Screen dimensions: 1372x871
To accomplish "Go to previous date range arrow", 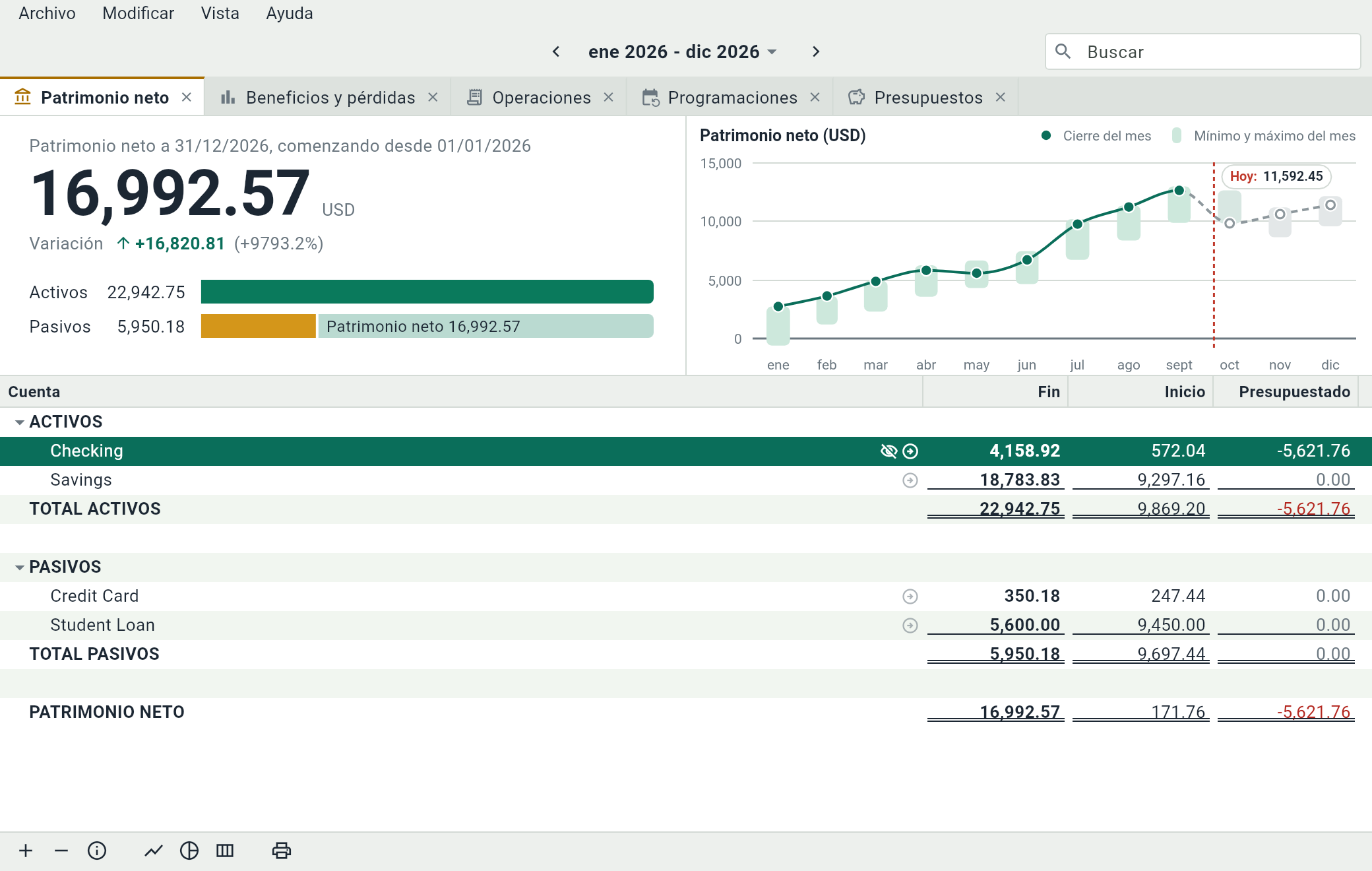I will [556, 51].
